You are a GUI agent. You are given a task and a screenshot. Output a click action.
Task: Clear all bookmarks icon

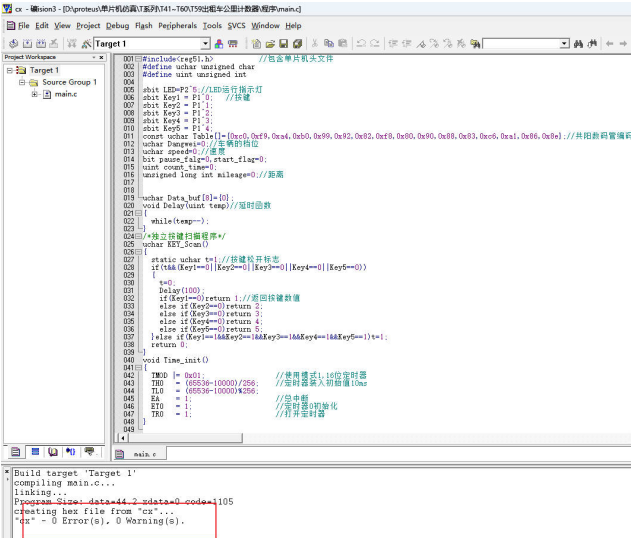tap(461, 44)
